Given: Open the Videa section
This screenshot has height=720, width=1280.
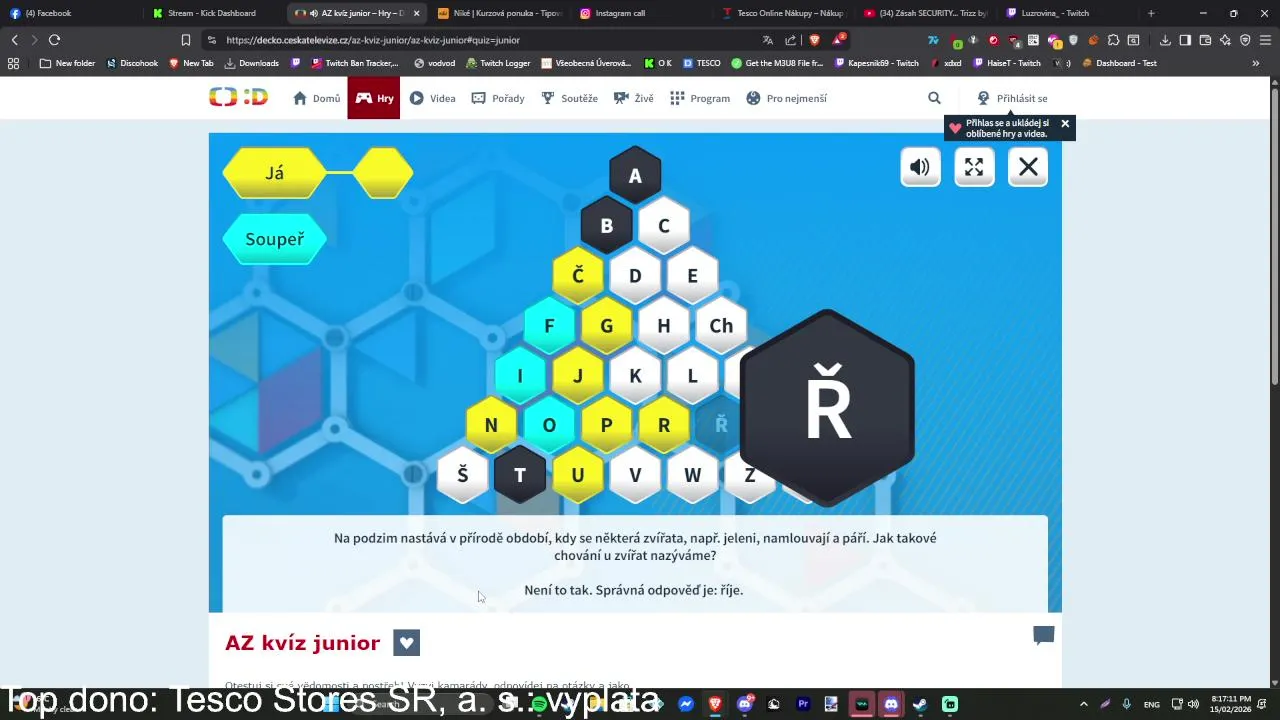Looking at the screenshot, I should tap(432, 98).
